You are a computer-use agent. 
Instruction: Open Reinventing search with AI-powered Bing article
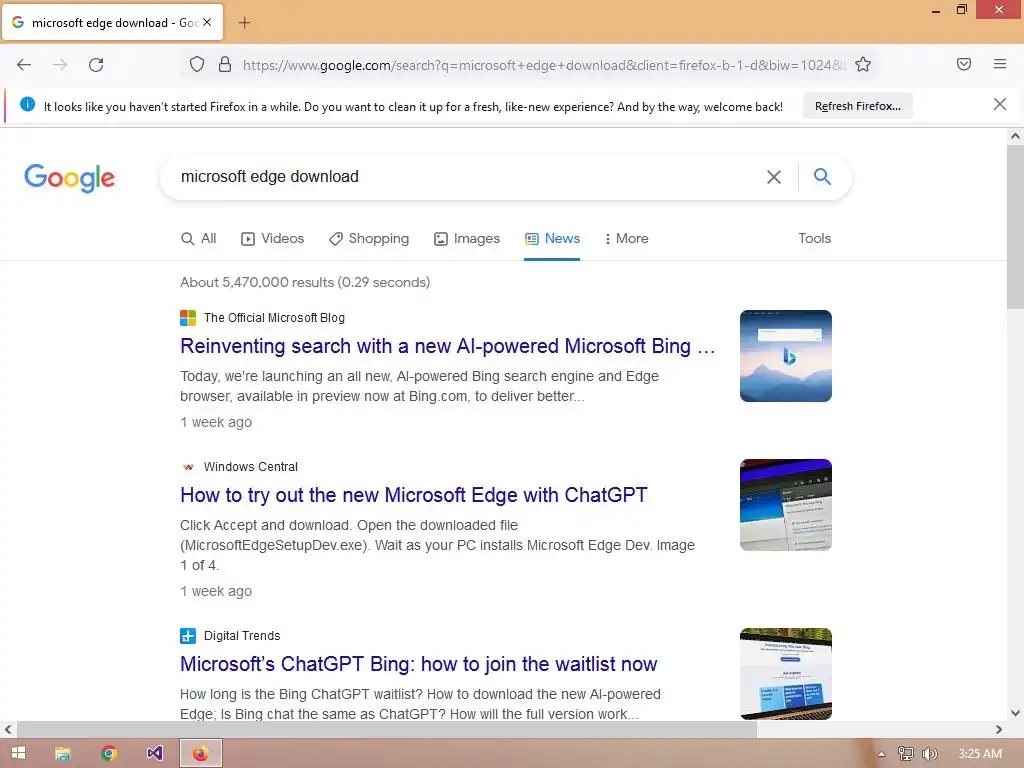point(447,346)
